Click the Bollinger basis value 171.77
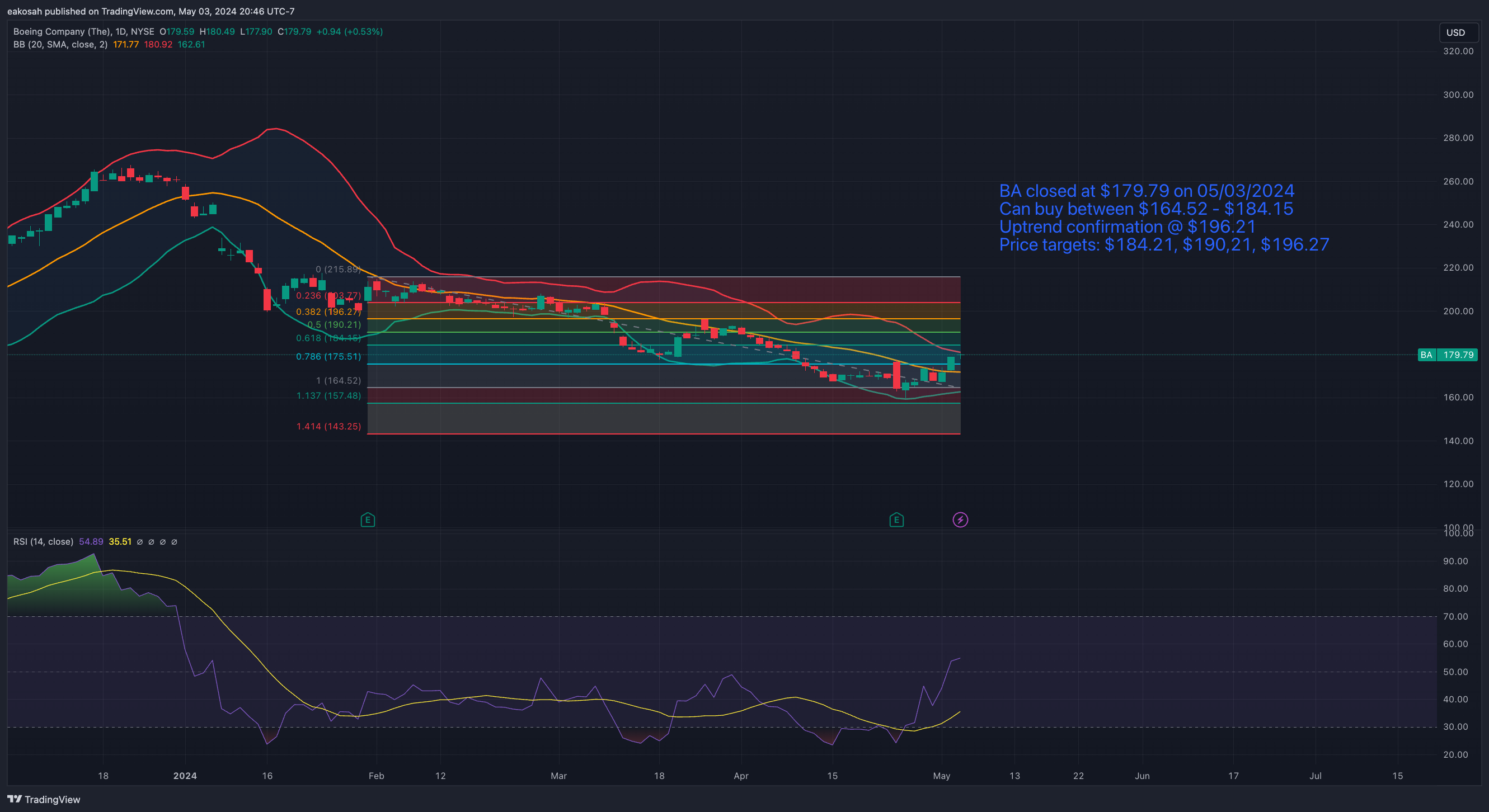 (x=126, y=45)
